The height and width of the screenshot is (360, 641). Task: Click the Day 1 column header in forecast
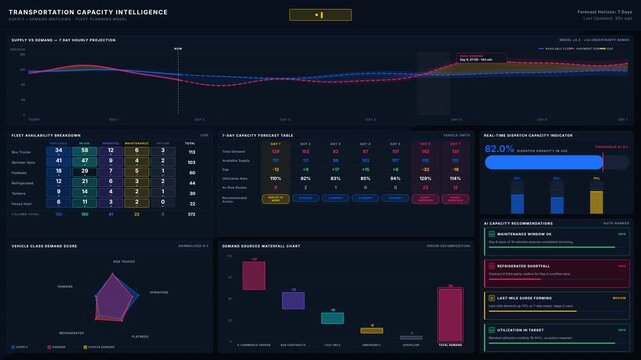click(276, 144)
